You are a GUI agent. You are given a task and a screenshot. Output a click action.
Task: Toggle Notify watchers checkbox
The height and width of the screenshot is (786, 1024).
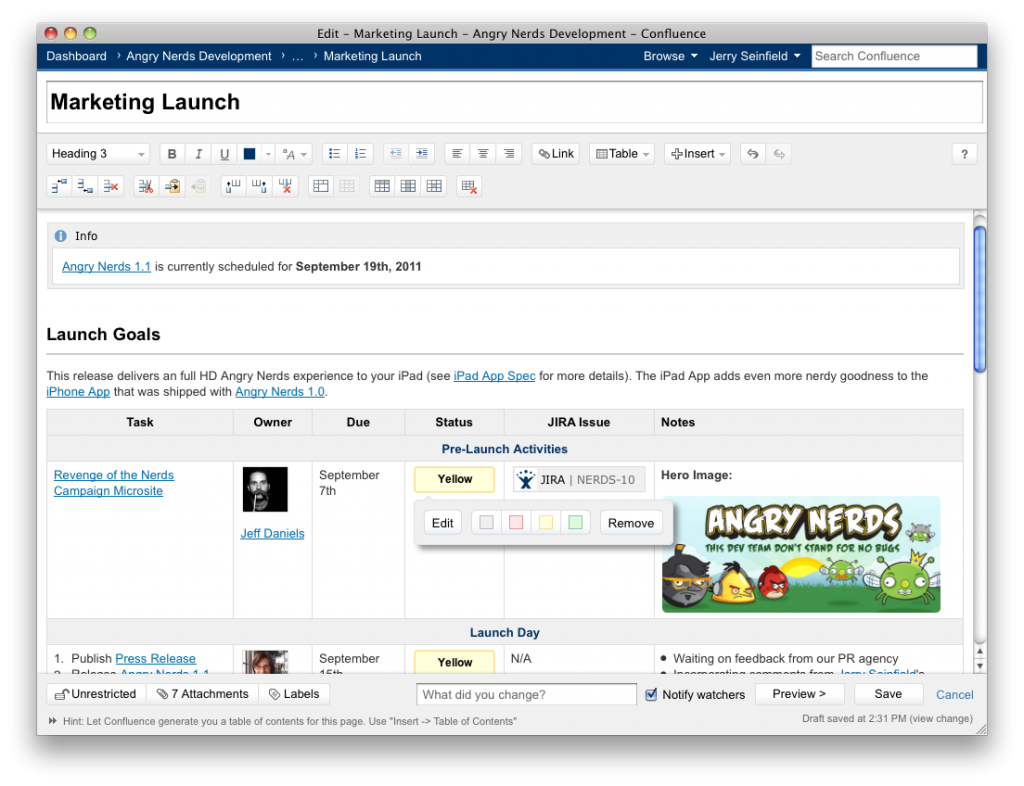(x=651, y=695)
